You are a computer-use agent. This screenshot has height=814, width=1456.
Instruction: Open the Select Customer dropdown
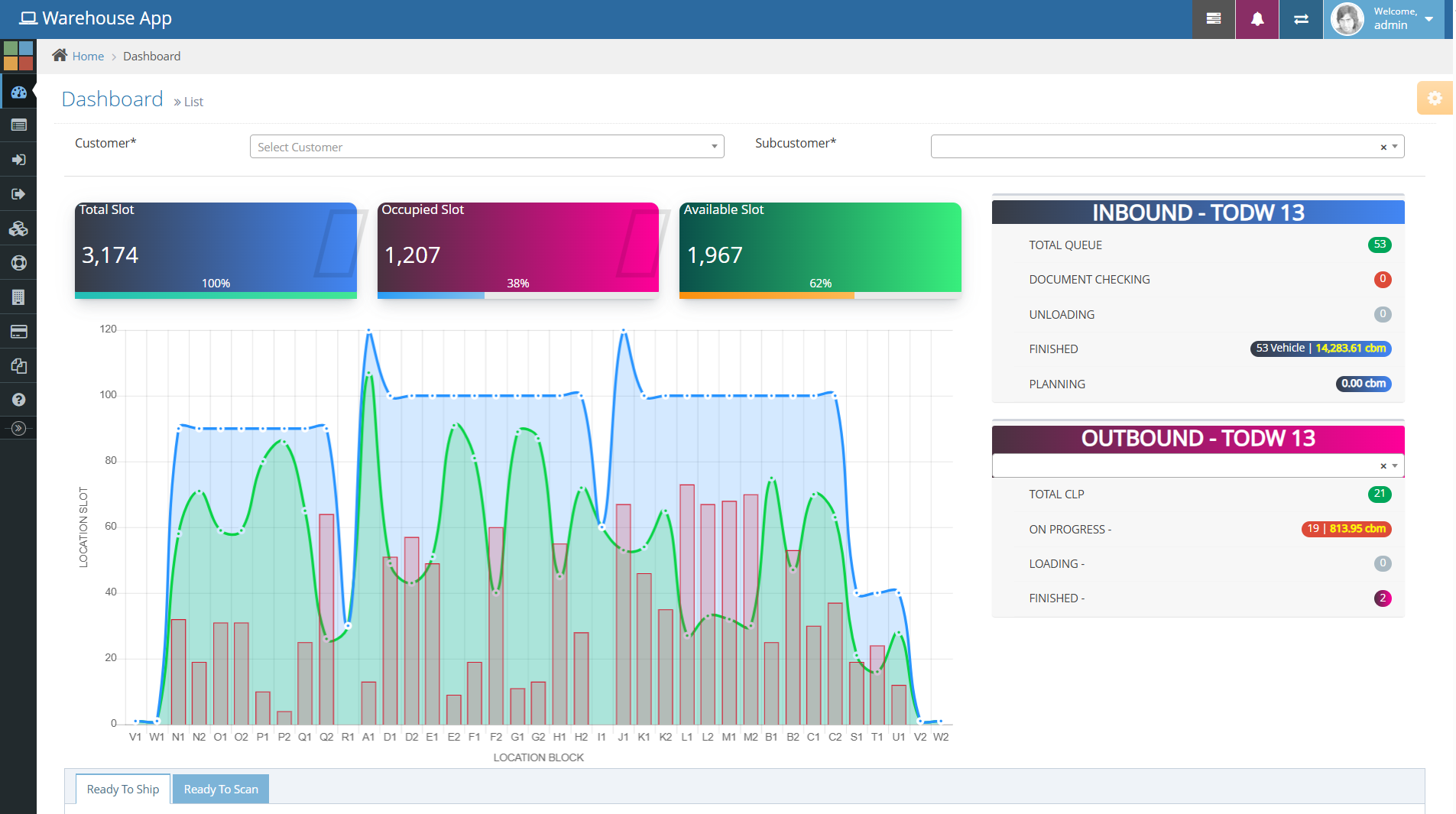pos(487,147)
